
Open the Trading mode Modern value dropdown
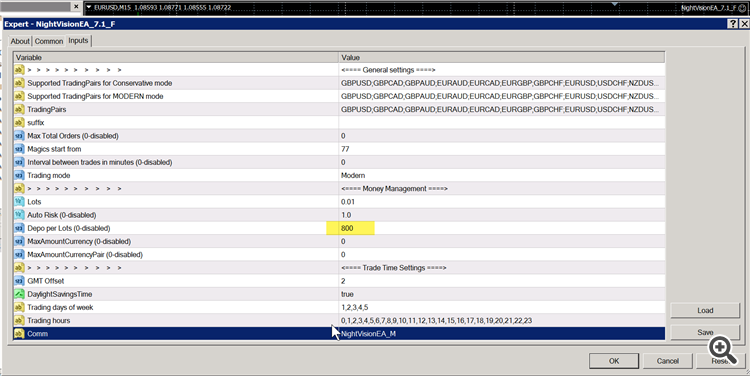(x=502, y=176)
